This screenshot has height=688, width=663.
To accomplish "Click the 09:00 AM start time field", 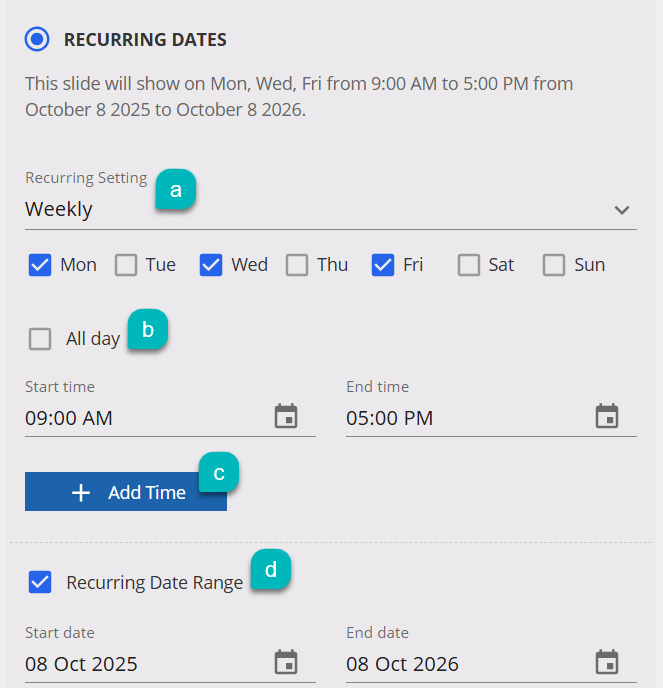I will coord(140,418).
